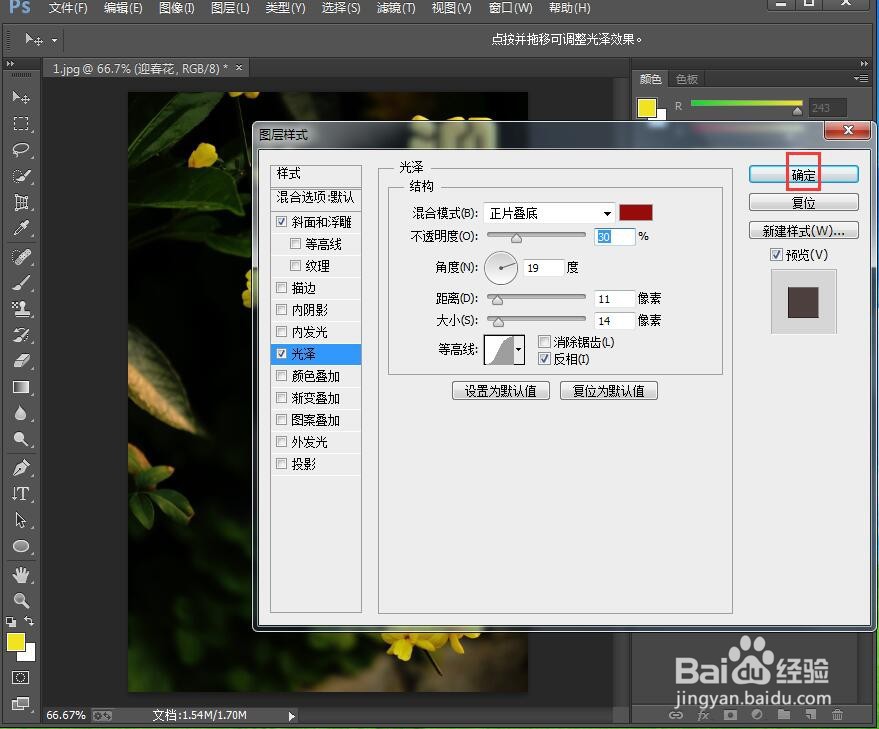Image resolution: width=879 pixels, height=729 pixels.
Task: Select the Blur tool
Action: click(21, 413)
